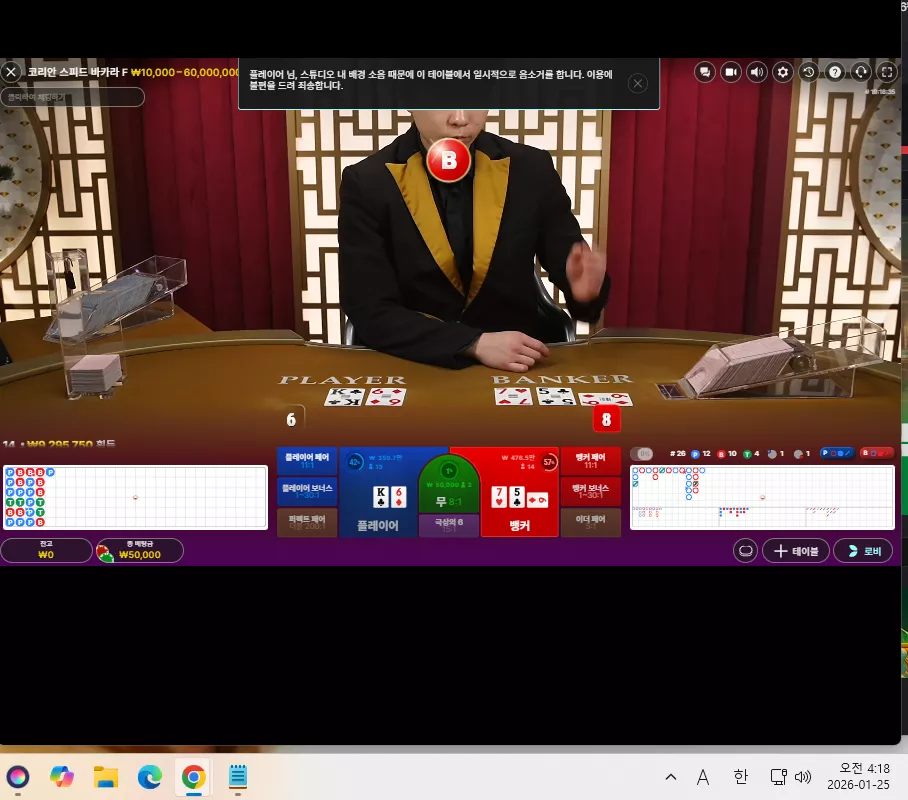This screenshot has height=800, width=908.
Task: Click the Banker next-result prediction pill
Action: point(877,453)
